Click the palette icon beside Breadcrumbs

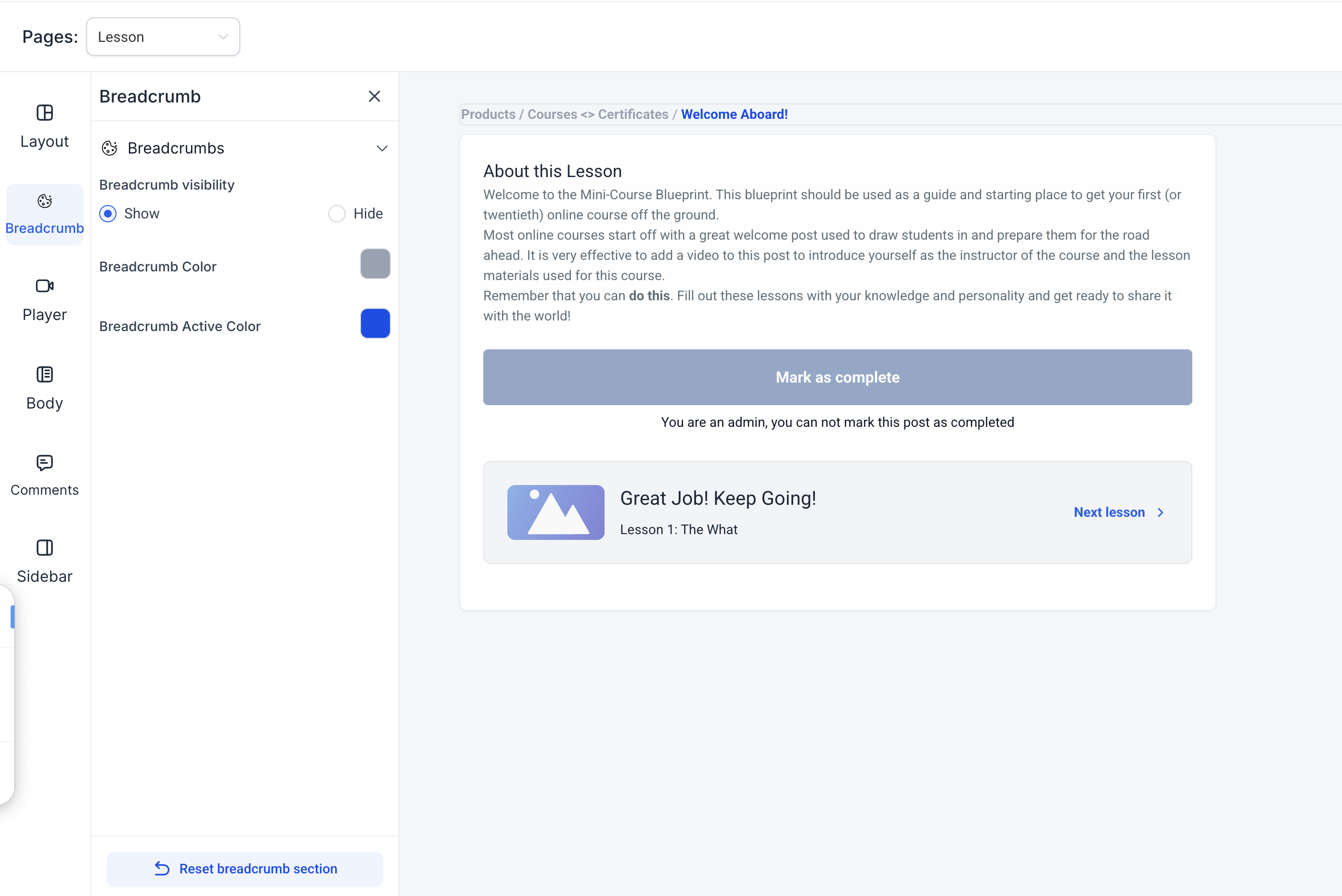pos(109,149)
